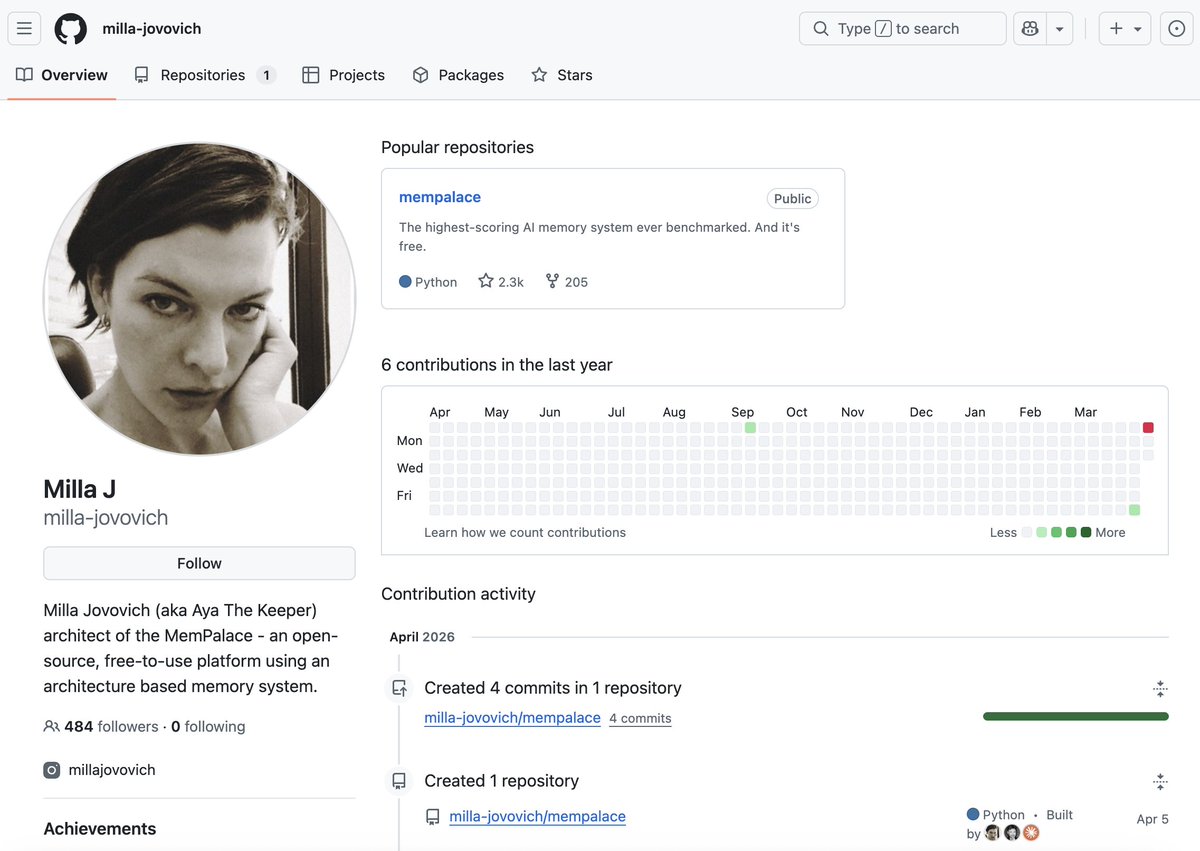
Task: Click the lightest gray legend square
Action: tap(1026, 533)
